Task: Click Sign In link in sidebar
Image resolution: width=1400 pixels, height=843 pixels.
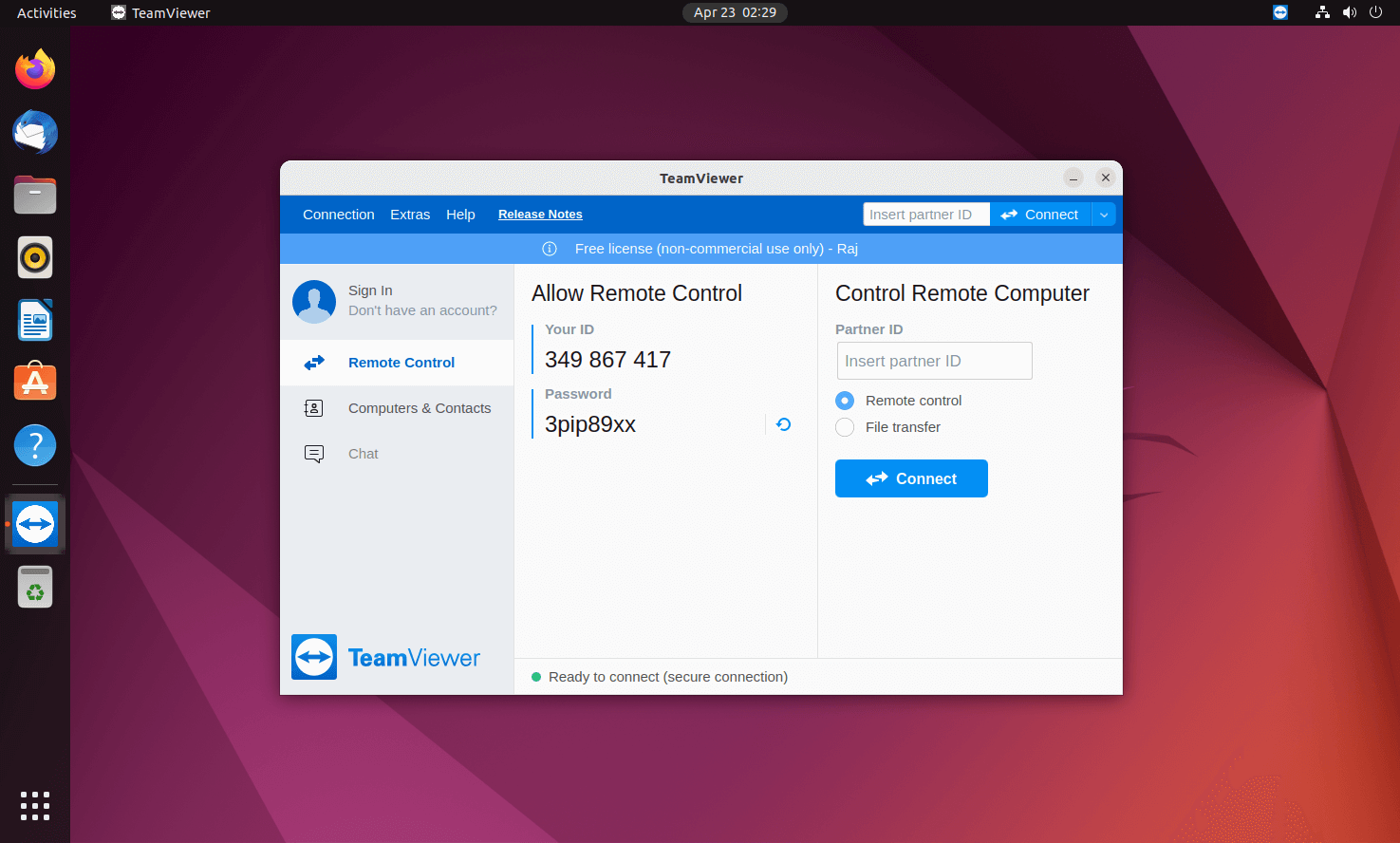Action: [370, 290]
